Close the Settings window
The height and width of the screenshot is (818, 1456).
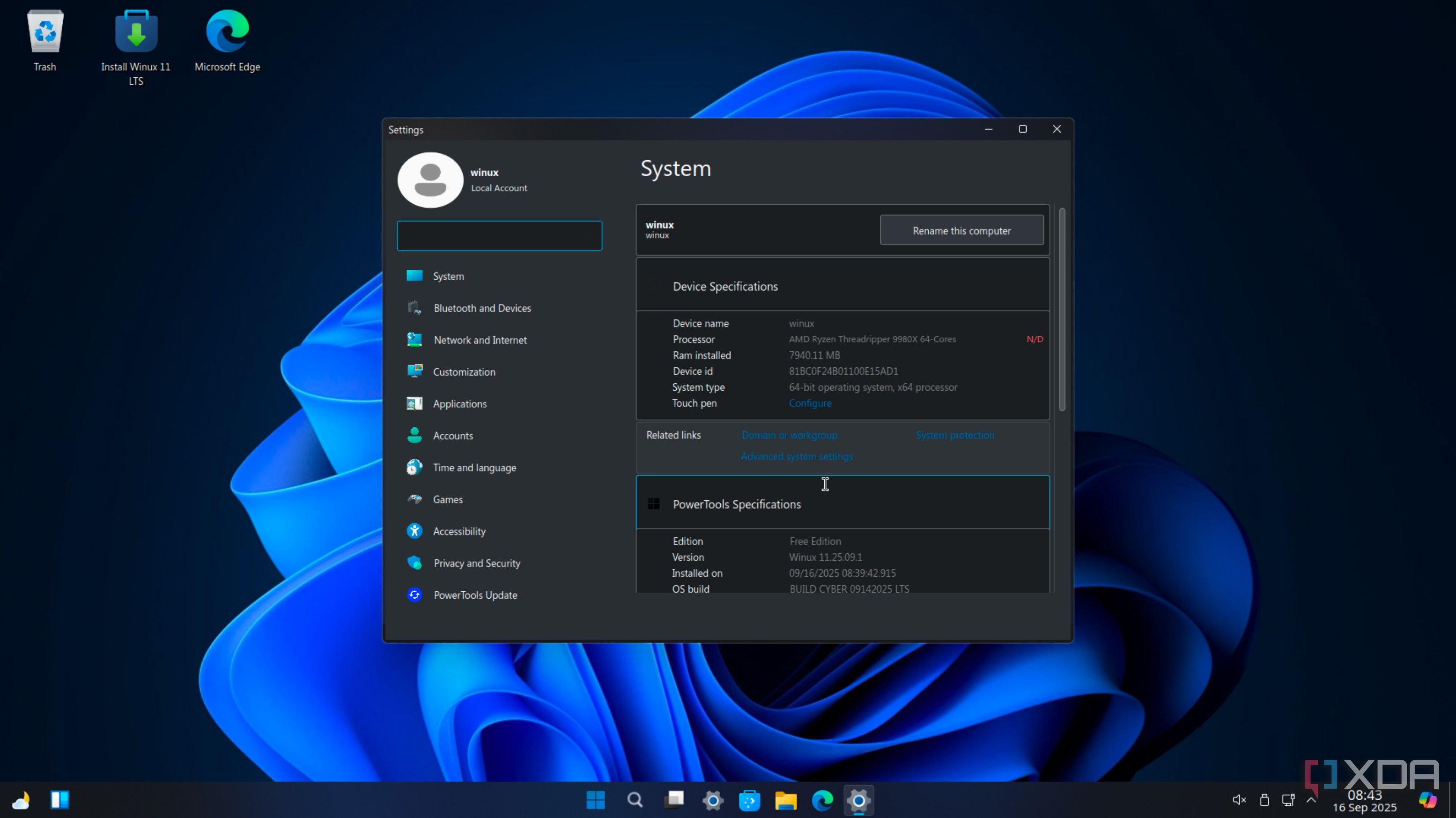(x=1057, y=129)
